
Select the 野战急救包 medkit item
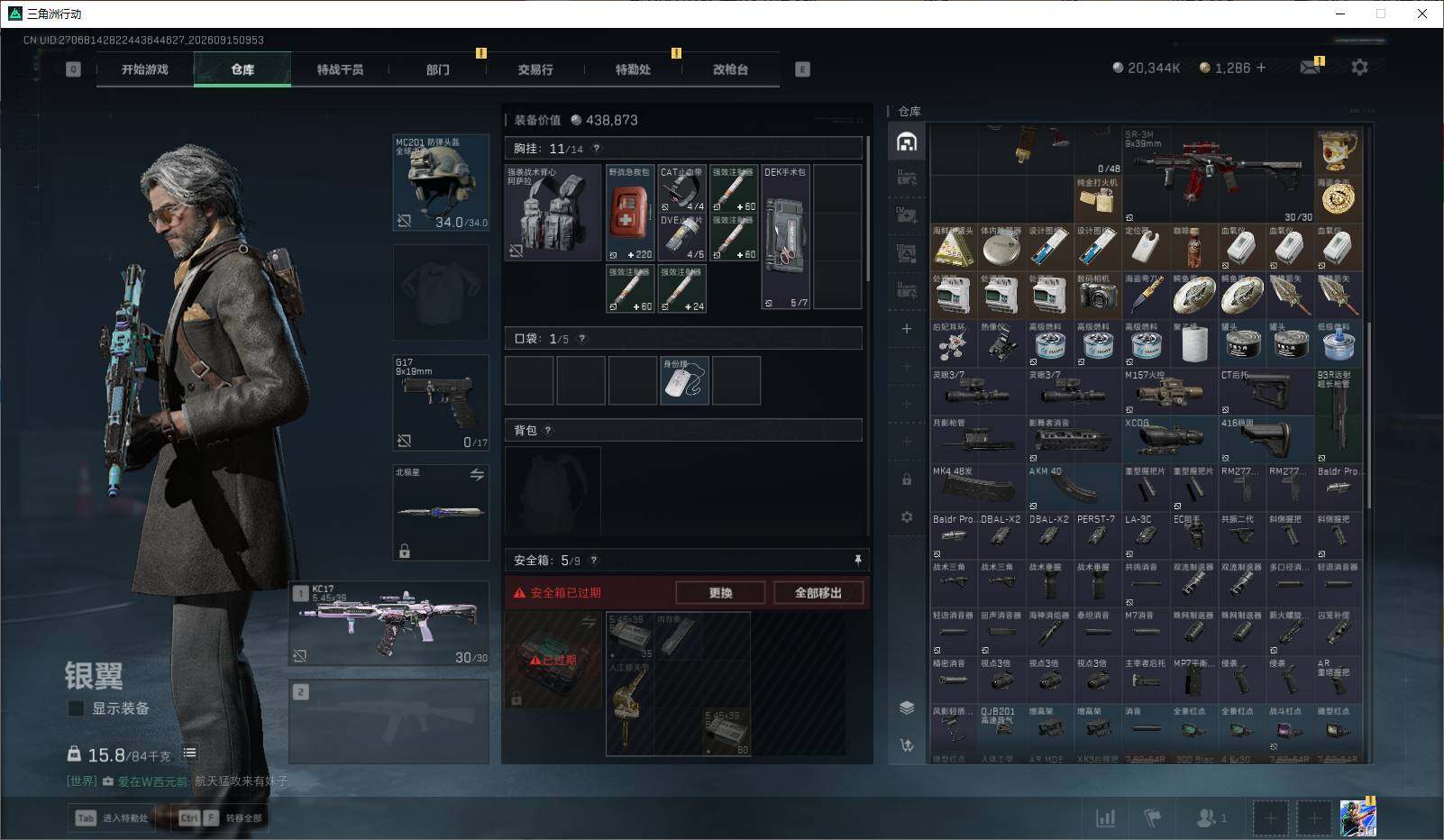click(x=630, y=213)
